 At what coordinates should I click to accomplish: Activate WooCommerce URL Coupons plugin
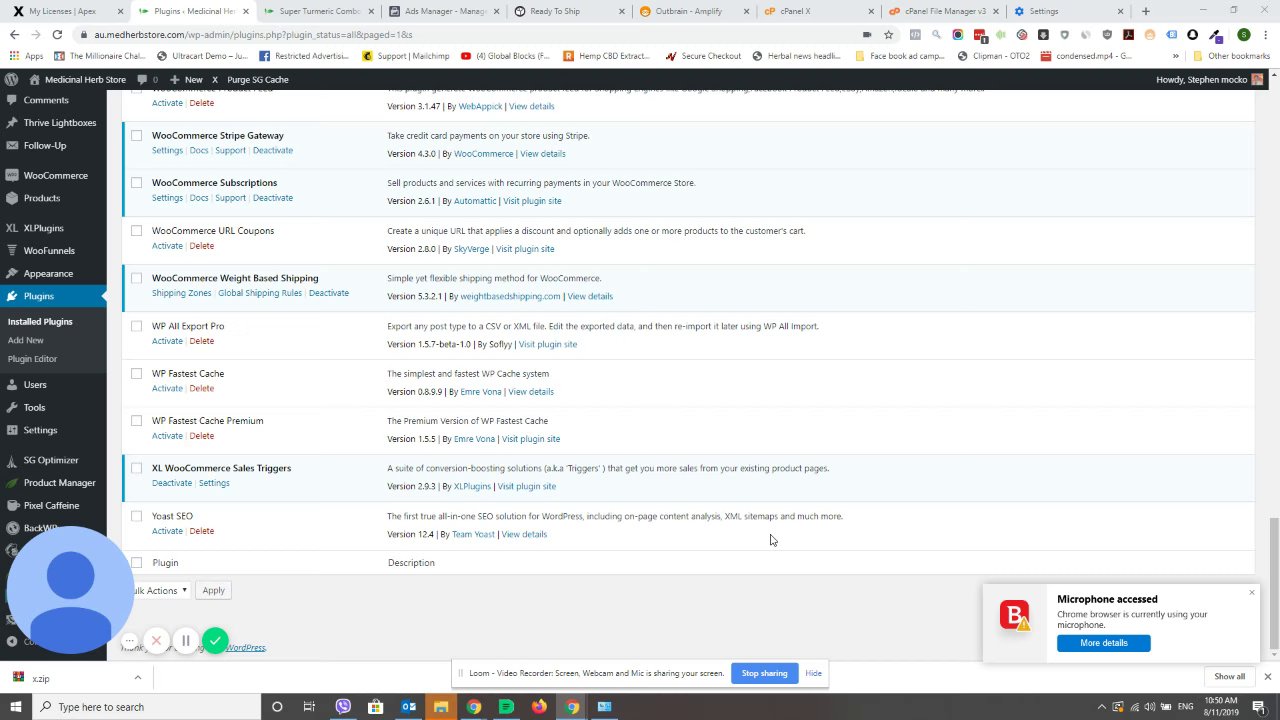click(167, 246)
